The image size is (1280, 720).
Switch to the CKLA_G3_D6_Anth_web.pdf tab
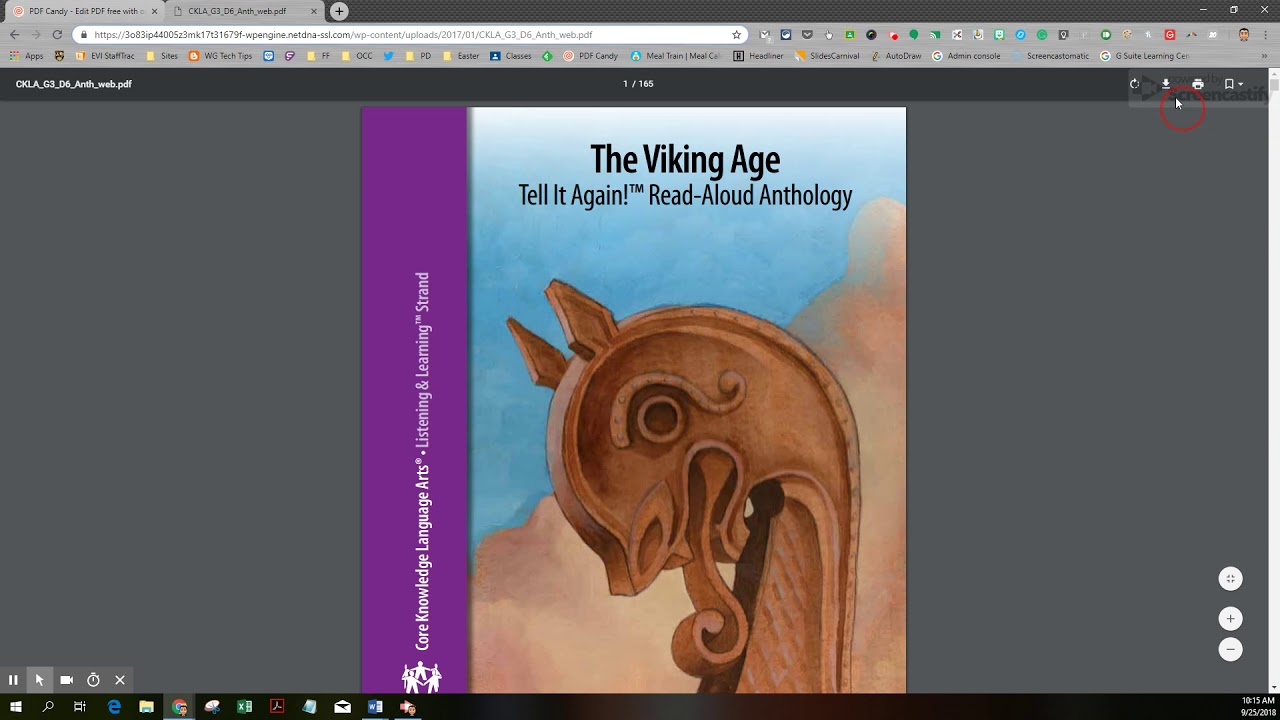coord(244,11)
